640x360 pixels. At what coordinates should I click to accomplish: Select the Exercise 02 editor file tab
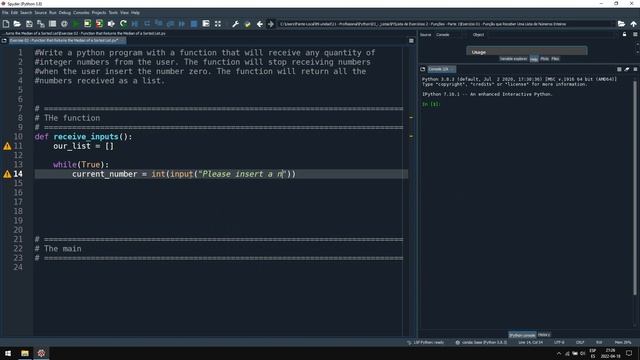point(67,41)
